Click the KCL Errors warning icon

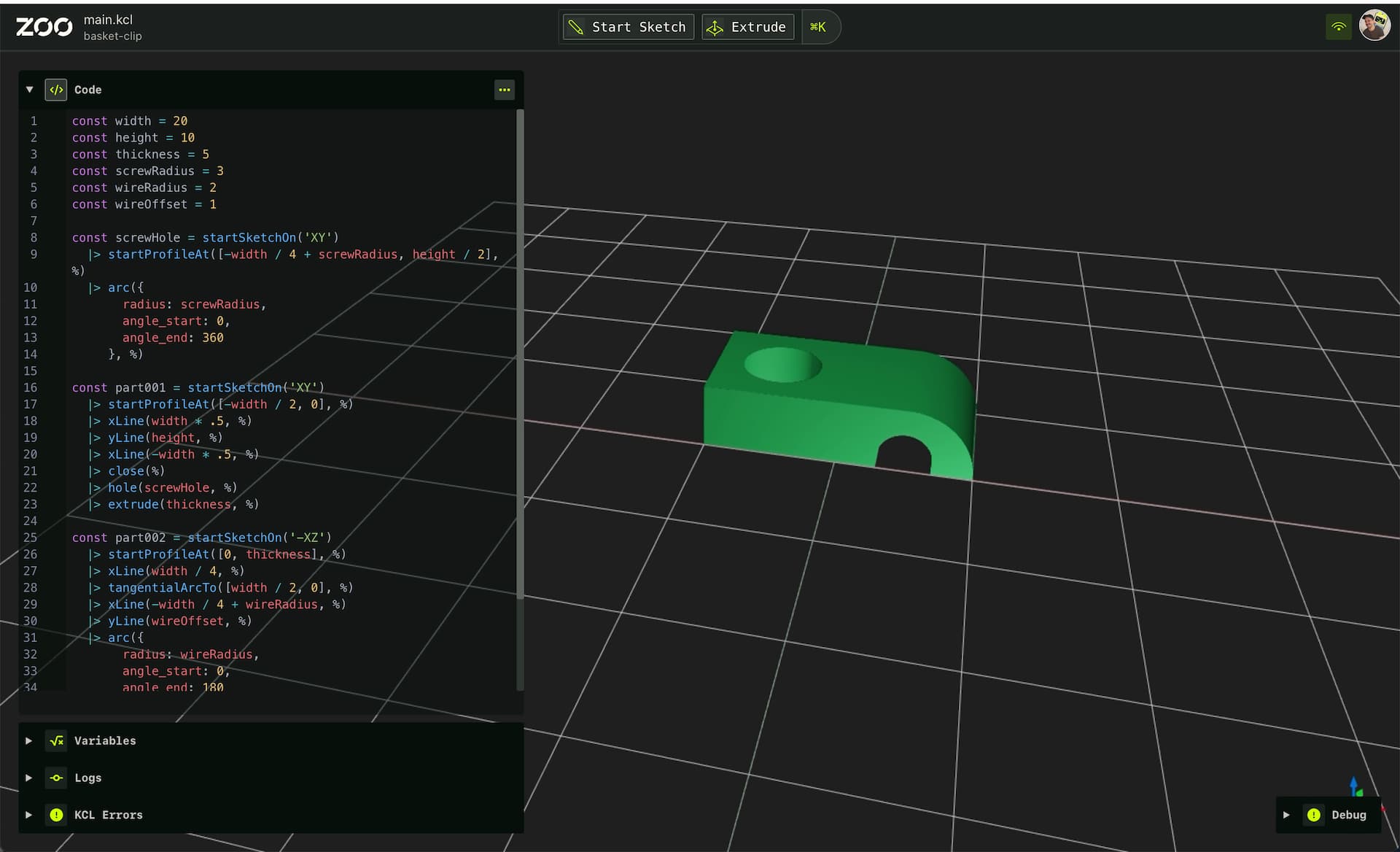[x=56, y=815]
